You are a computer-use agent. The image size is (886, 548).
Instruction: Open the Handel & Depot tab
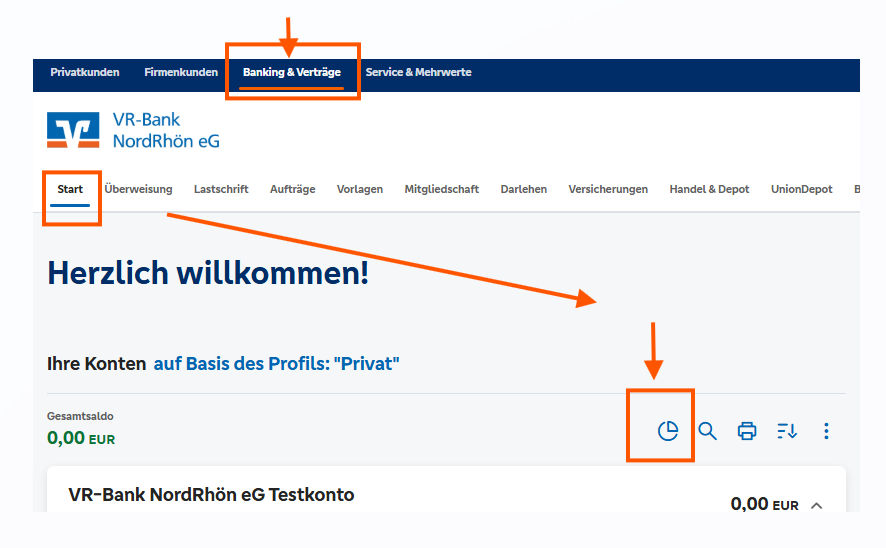(709, 189)
